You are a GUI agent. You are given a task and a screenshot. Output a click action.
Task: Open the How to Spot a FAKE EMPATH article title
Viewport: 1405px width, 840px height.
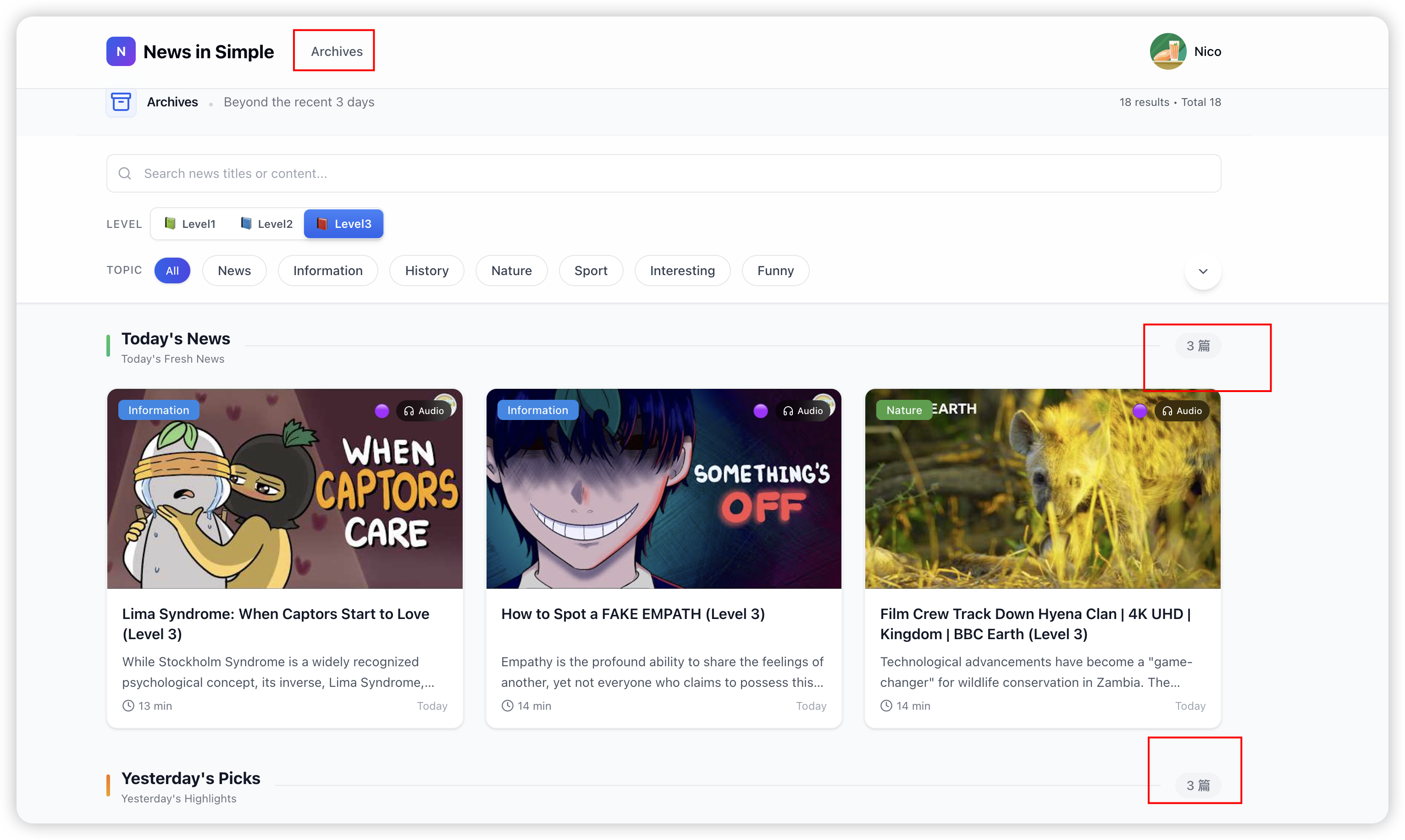(632, 614)
